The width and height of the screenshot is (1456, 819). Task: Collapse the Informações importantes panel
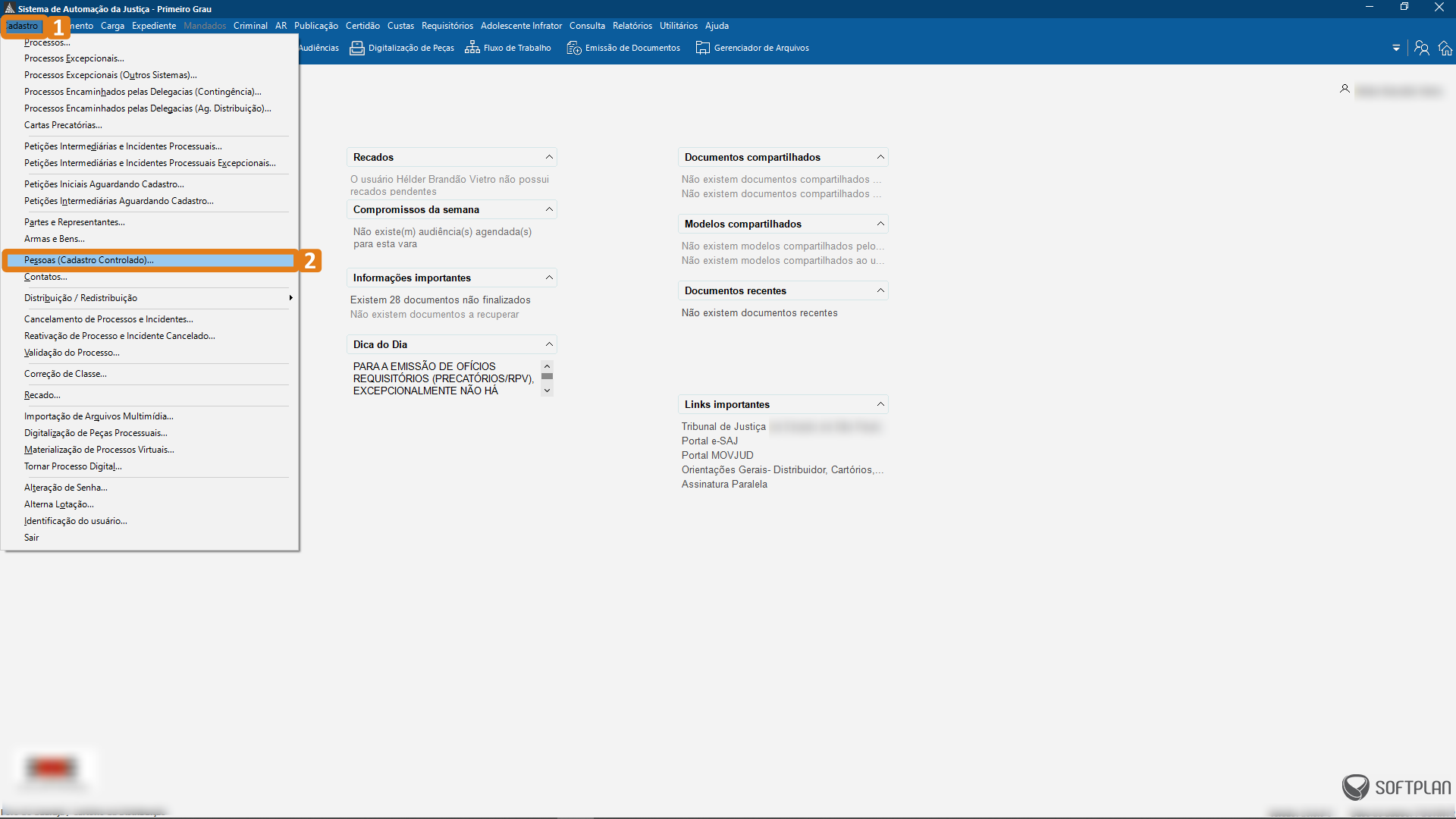[x=549, y=278]
